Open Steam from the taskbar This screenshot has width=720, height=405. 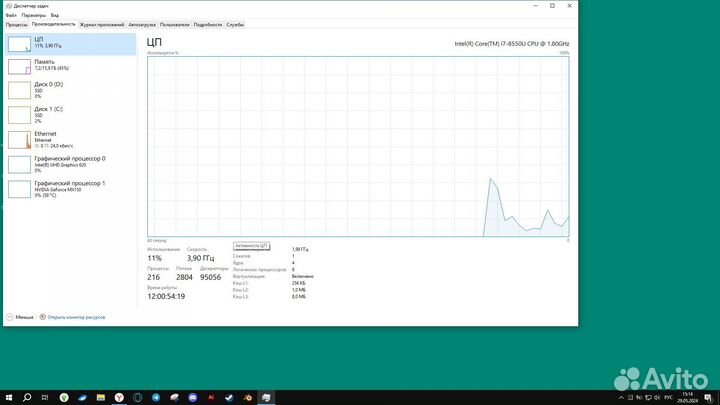(229, 398)
